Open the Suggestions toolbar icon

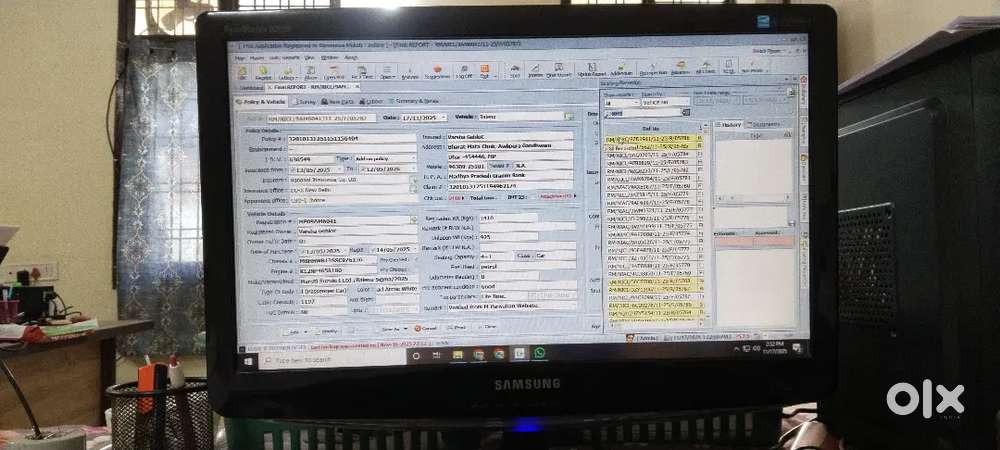[x=437, y=73]
